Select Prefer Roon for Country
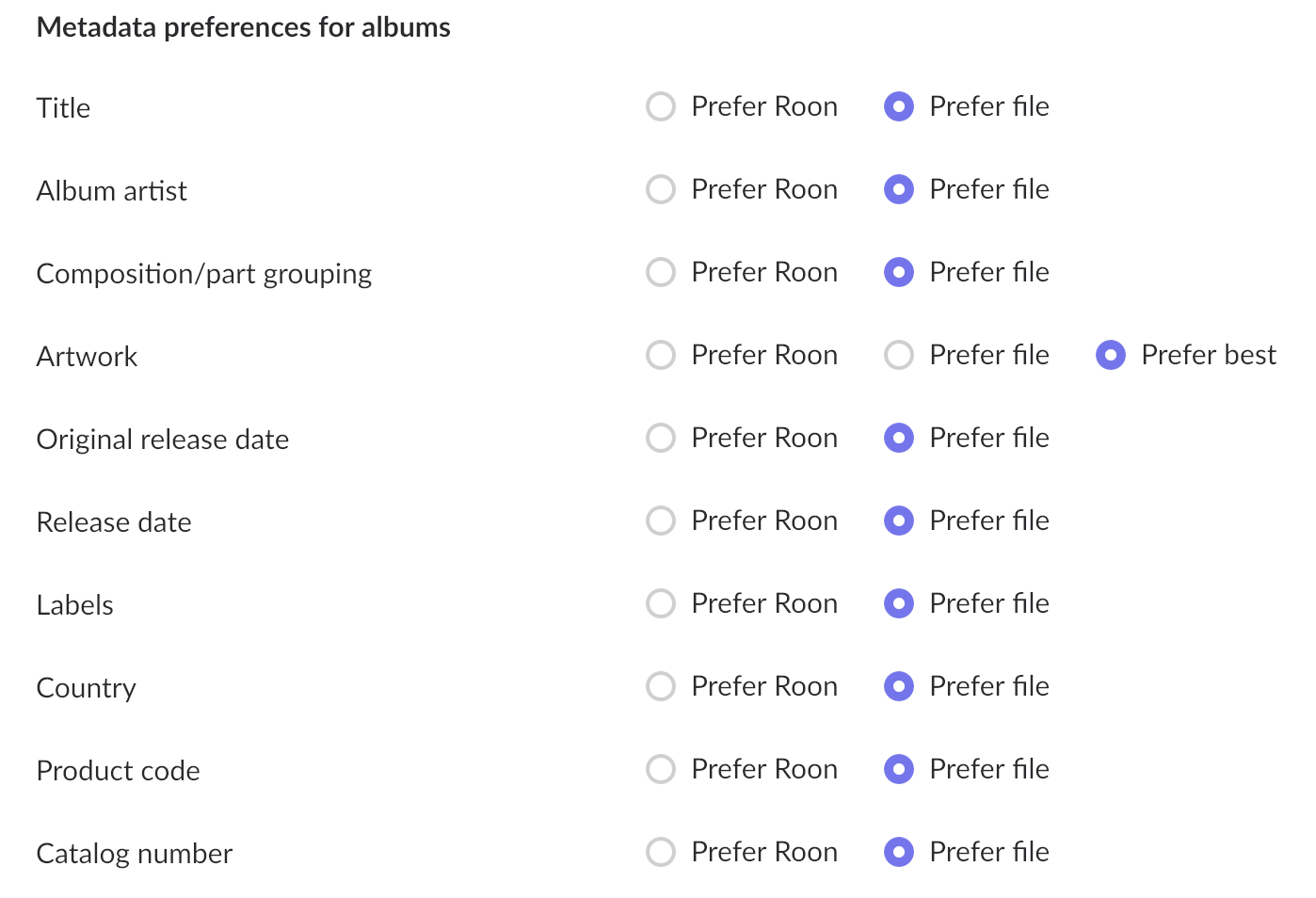This screenshot has width=1316, height=898. click(x=661, y=686)
